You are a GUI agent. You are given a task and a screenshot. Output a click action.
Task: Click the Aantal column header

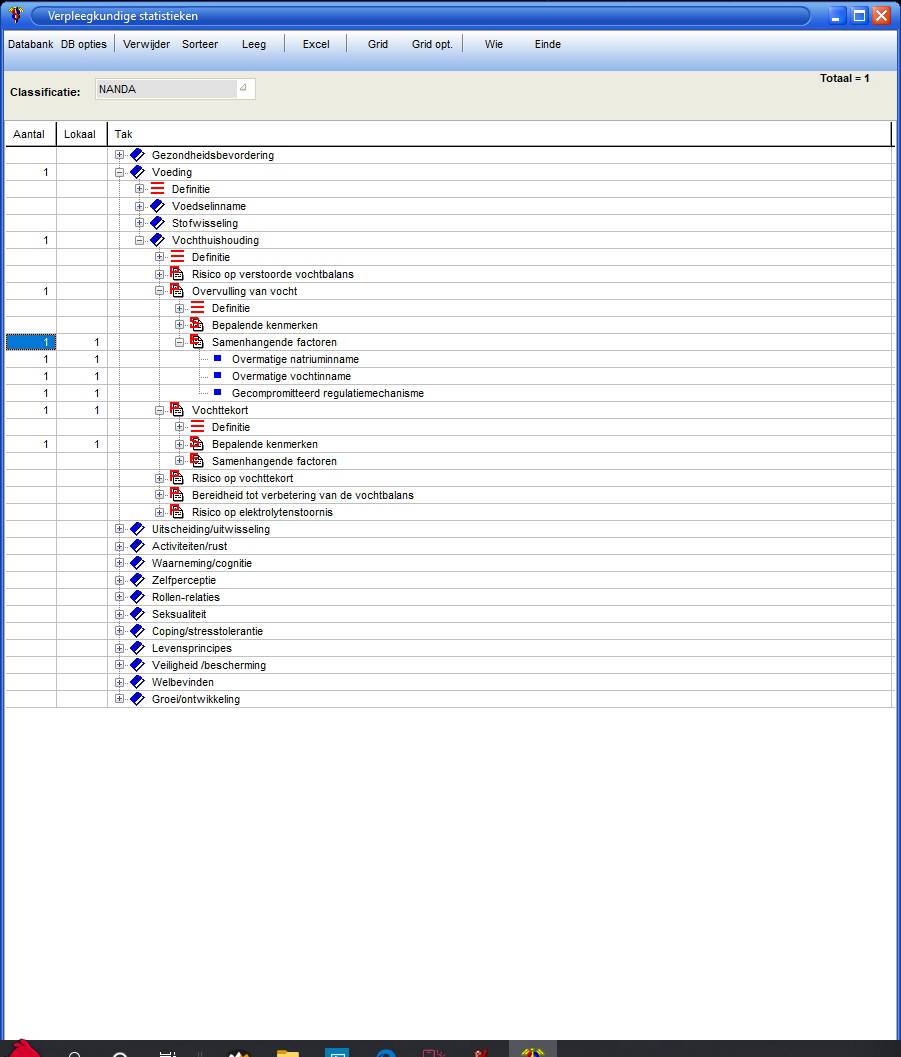point(29,134)
